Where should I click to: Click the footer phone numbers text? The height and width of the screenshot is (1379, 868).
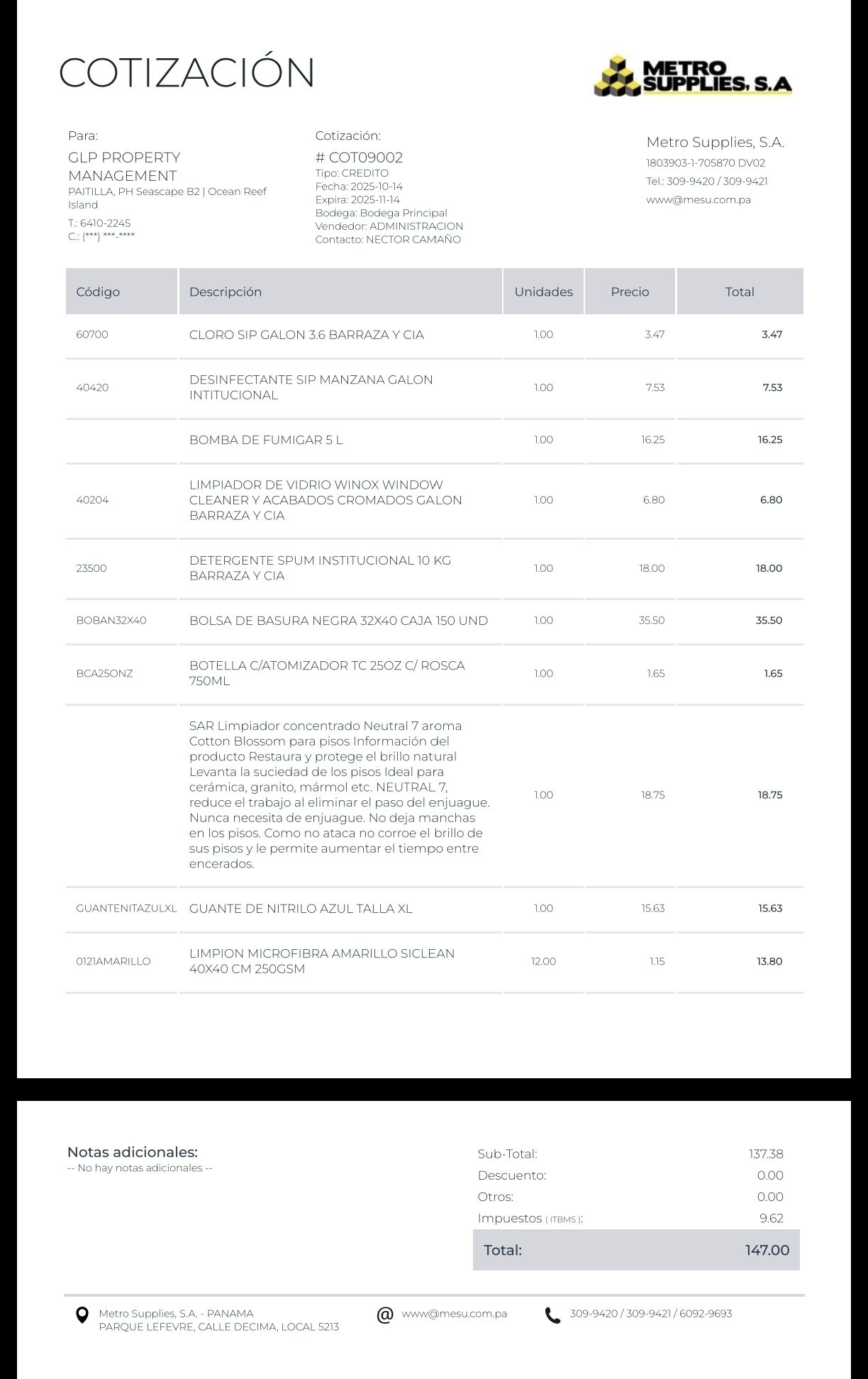click(651, 1314)
